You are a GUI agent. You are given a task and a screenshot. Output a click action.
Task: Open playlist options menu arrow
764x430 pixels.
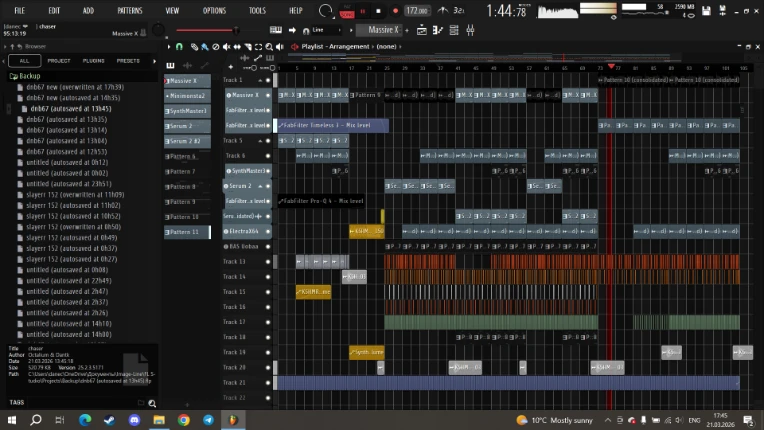pyautogui.click(x=169, y=47)
